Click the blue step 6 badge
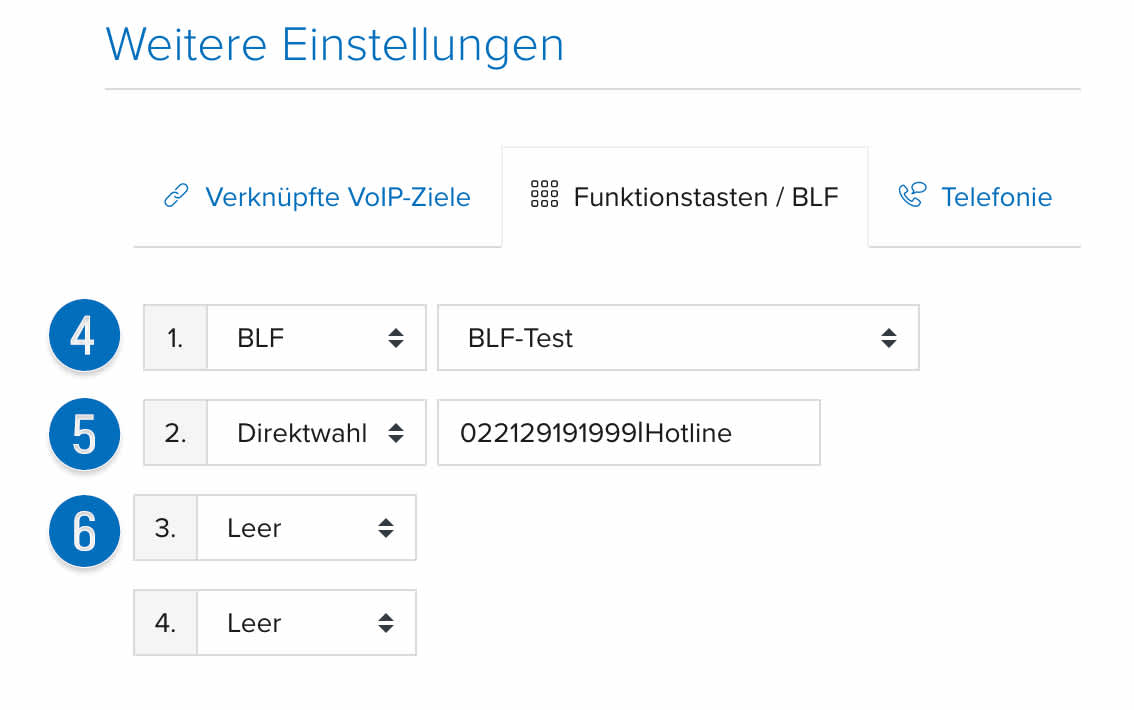 [84, 531]
